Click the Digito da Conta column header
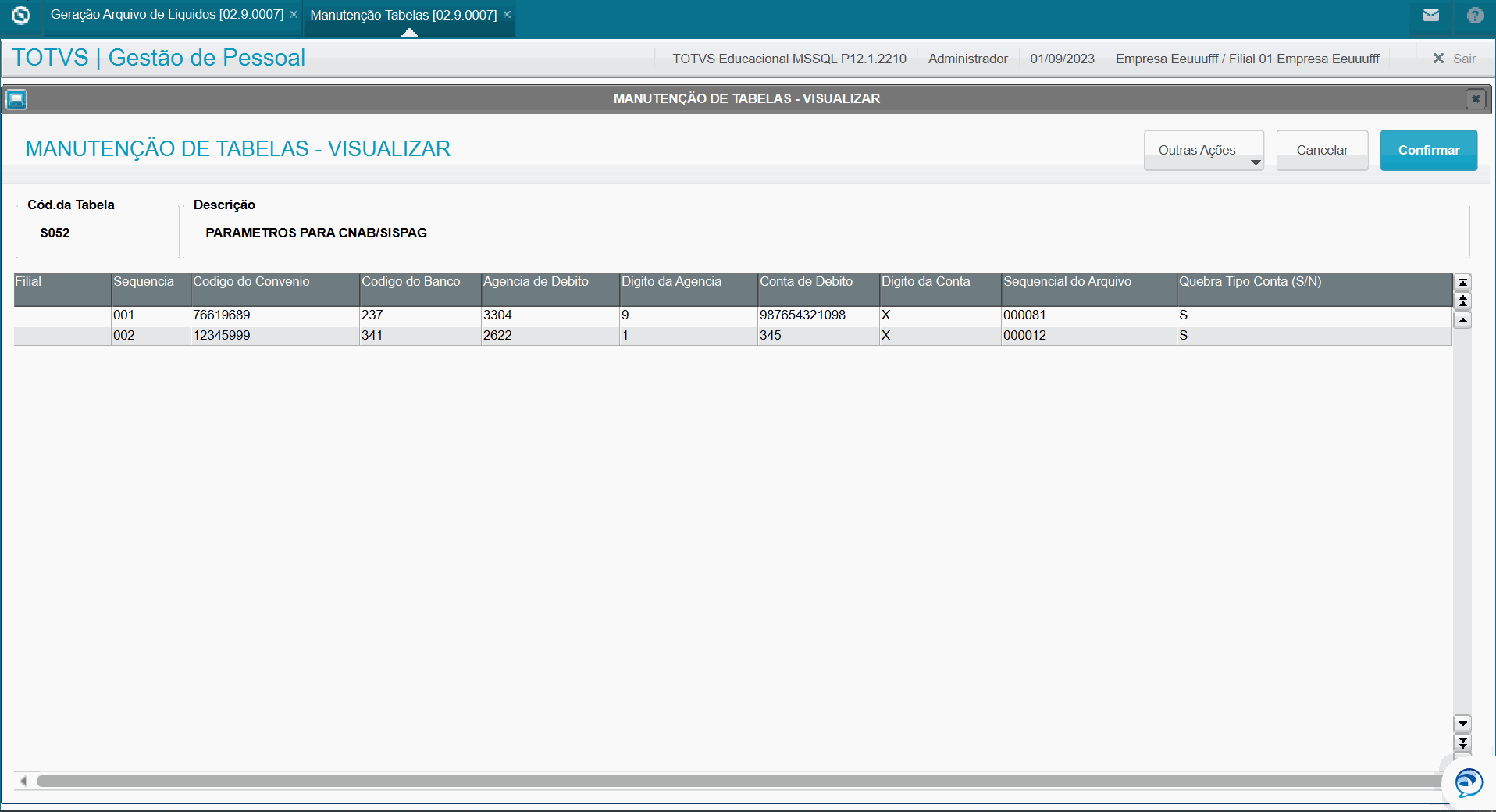Screen dimensions: 1496x812 pos(940,289)
